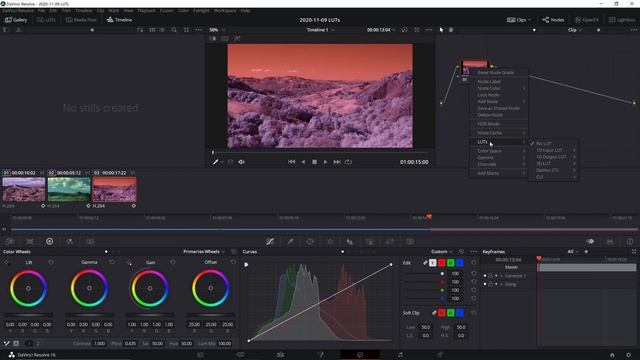Toggle the Media Pool panel
The height and width of the screenshot is (360, 640).
pos(81,20)
